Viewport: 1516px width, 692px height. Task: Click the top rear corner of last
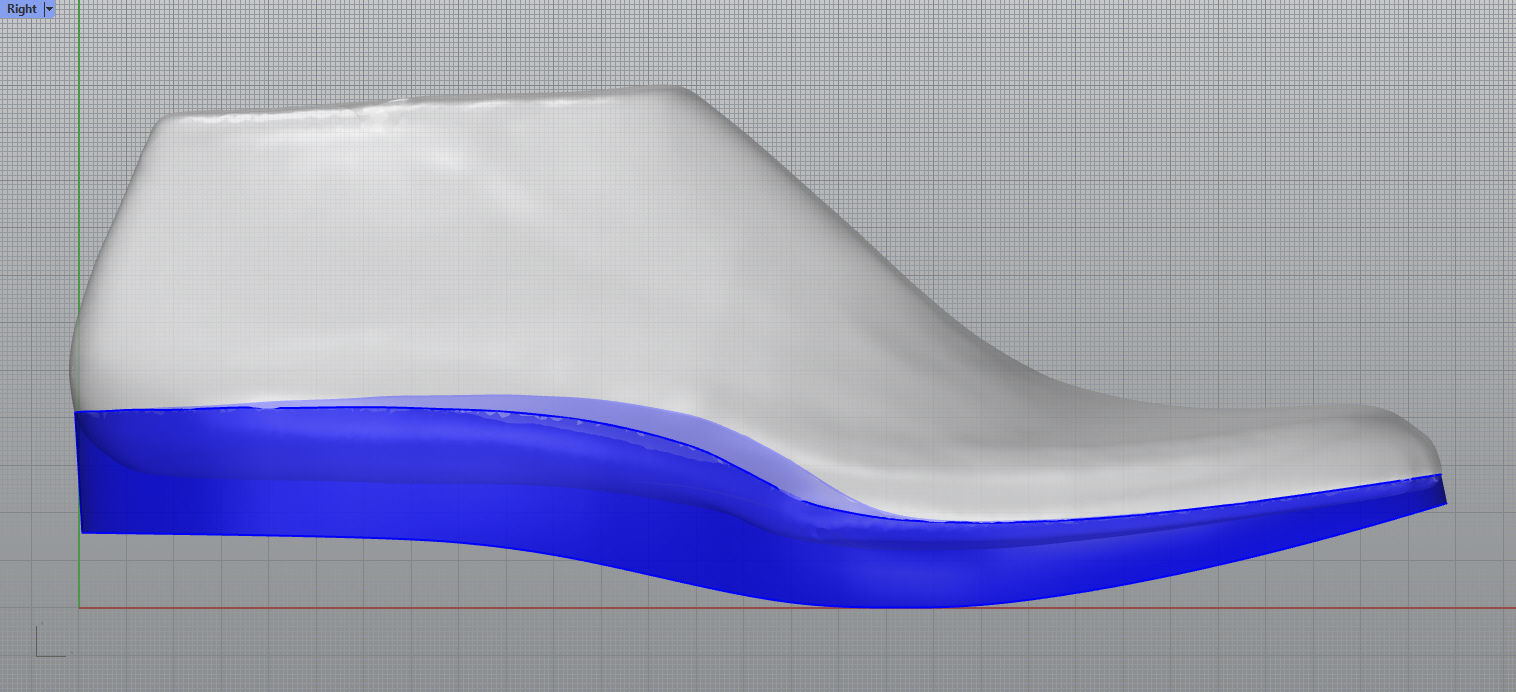(162, 122)
